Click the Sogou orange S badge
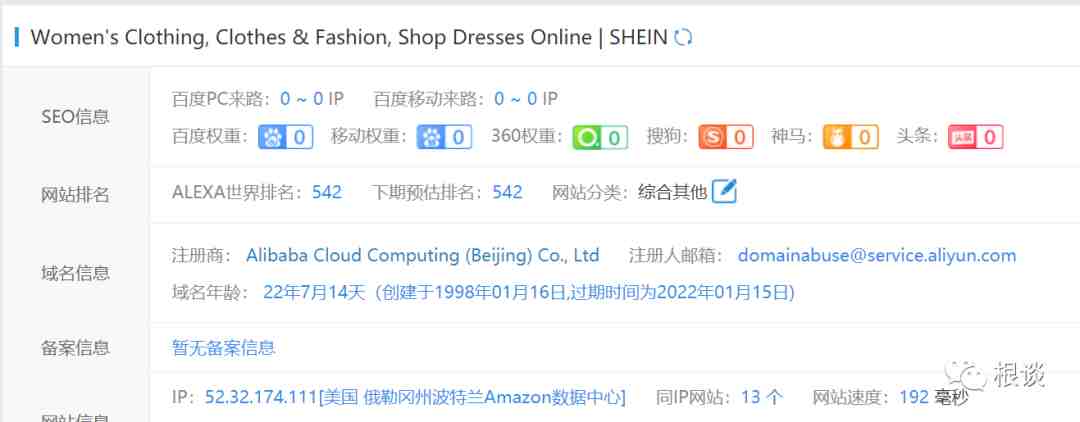 [726, 137]
